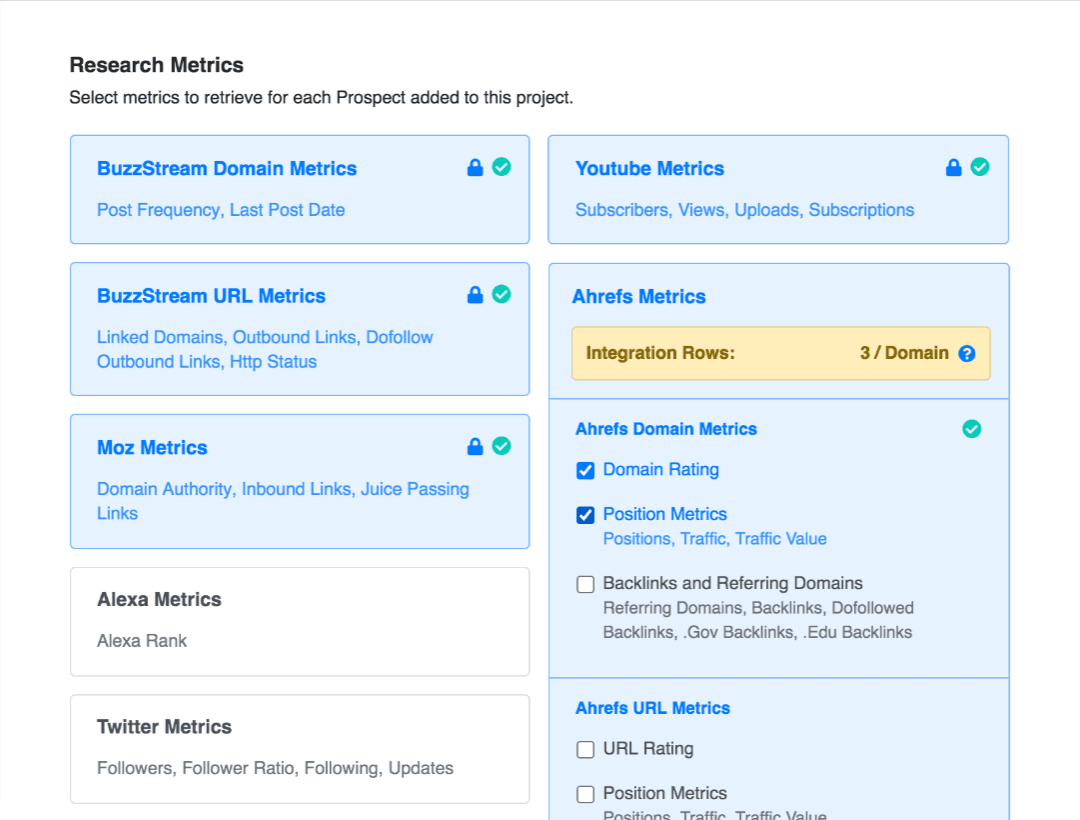The image size is (1080, 820).
Task: Uncheck the Domain Rating checkbox
Action: 585,470
